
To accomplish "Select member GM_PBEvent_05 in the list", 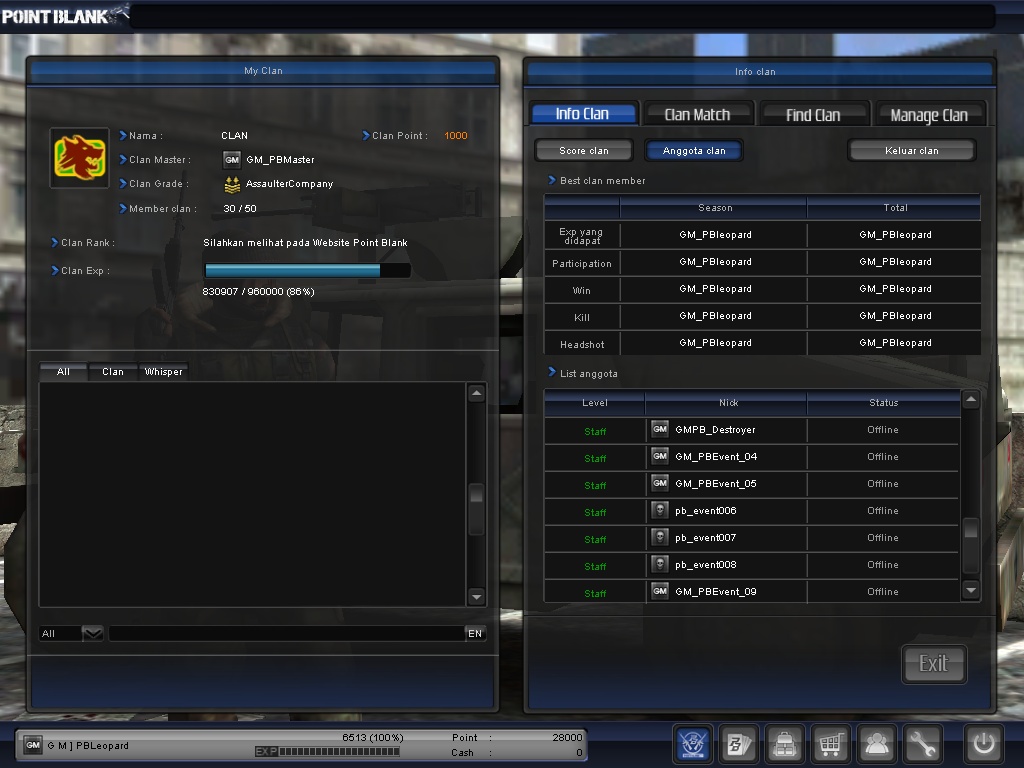I will tap(752, 484).
